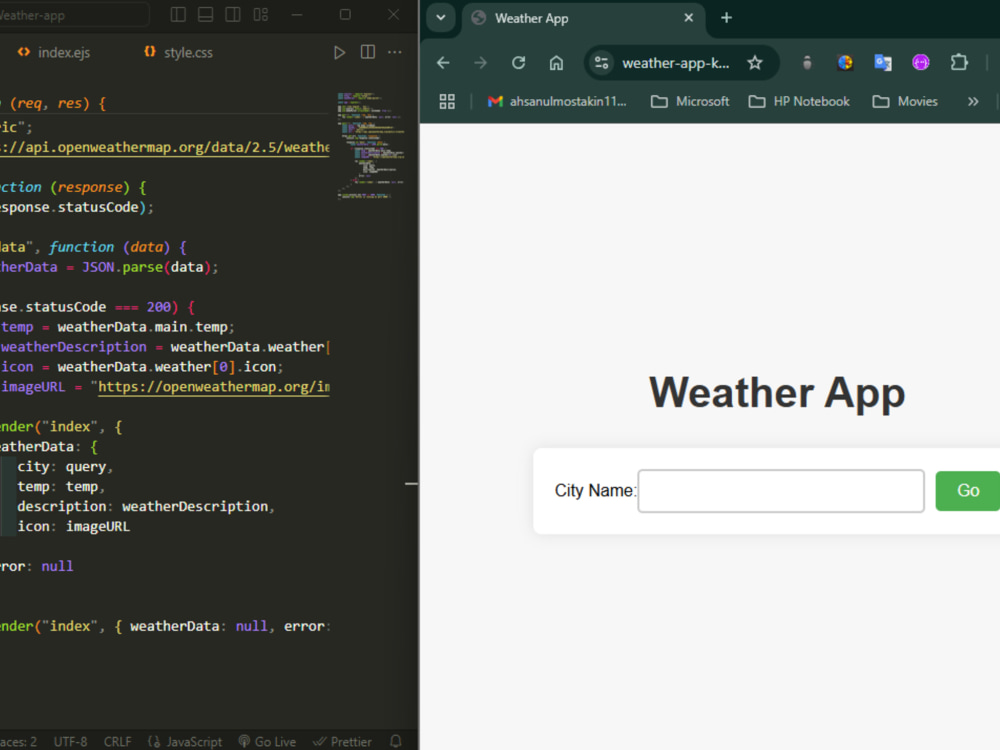Open the openweathermap.org image URL in the code
Screen dimensions: 1000x750
pos(214,386)
